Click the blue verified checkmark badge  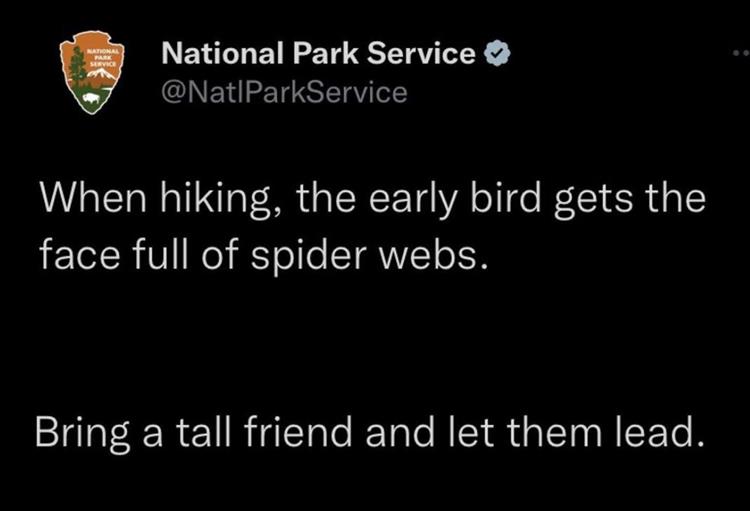point(496,55)
